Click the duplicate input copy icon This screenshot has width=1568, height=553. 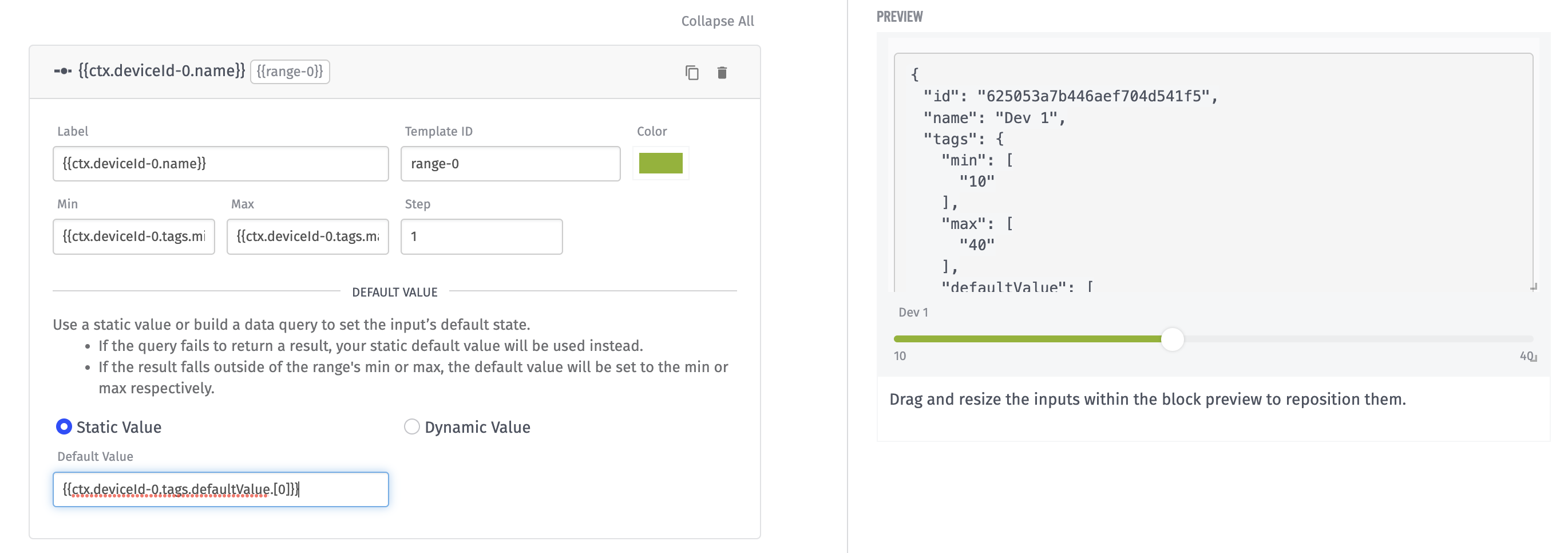tap(691, 73)
